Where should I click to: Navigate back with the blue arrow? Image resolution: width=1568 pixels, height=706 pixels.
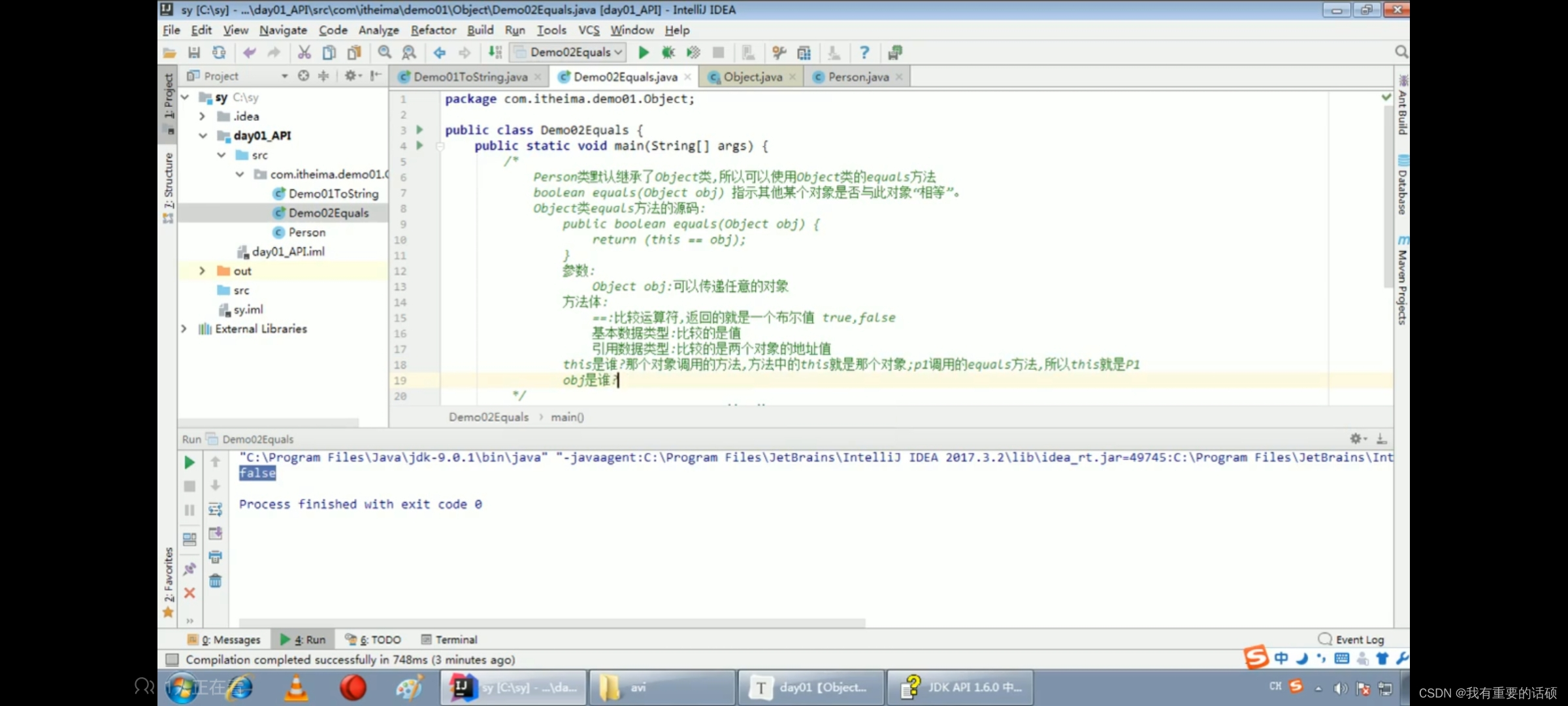point(439,52)
